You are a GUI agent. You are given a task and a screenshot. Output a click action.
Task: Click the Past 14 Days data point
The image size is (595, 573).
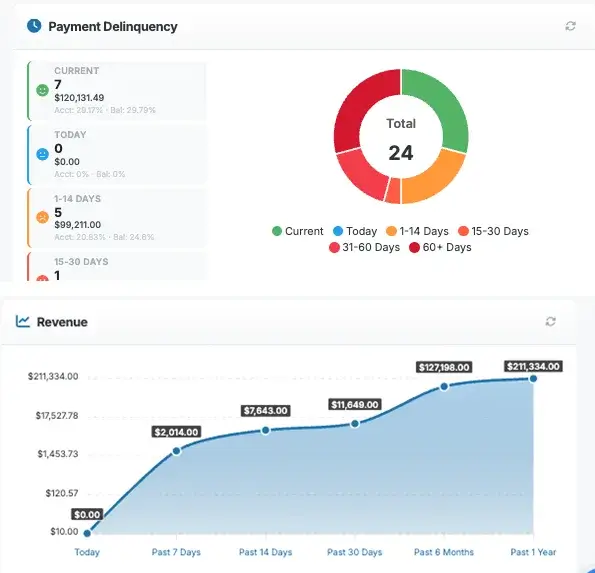266,430
